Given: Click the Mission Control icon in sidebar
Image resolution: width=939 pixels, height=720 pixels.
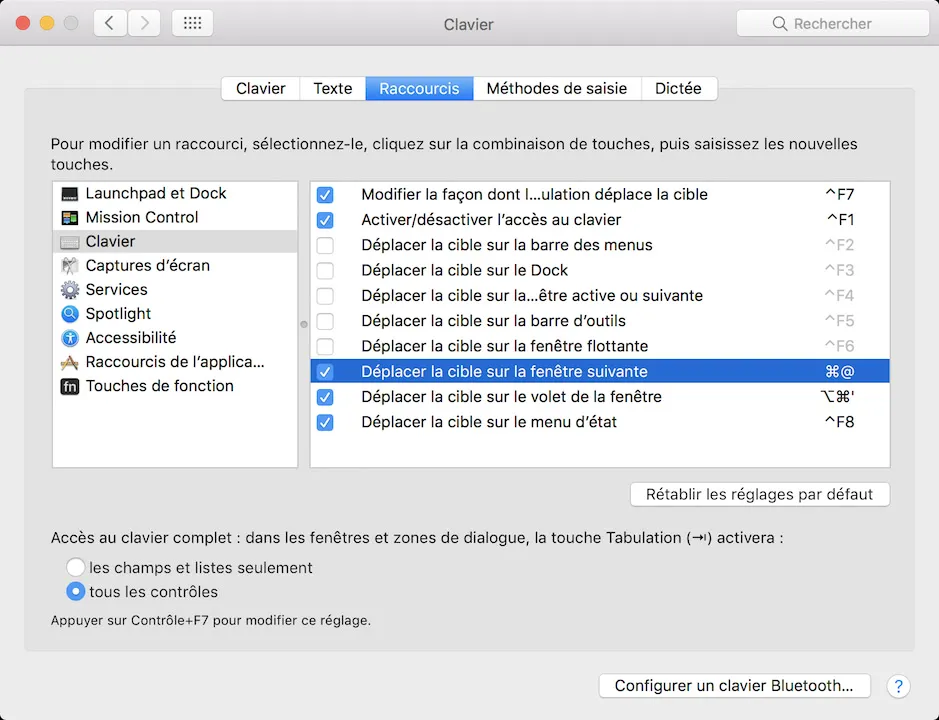Looking at the screenshot, I should tap(69, 217).
